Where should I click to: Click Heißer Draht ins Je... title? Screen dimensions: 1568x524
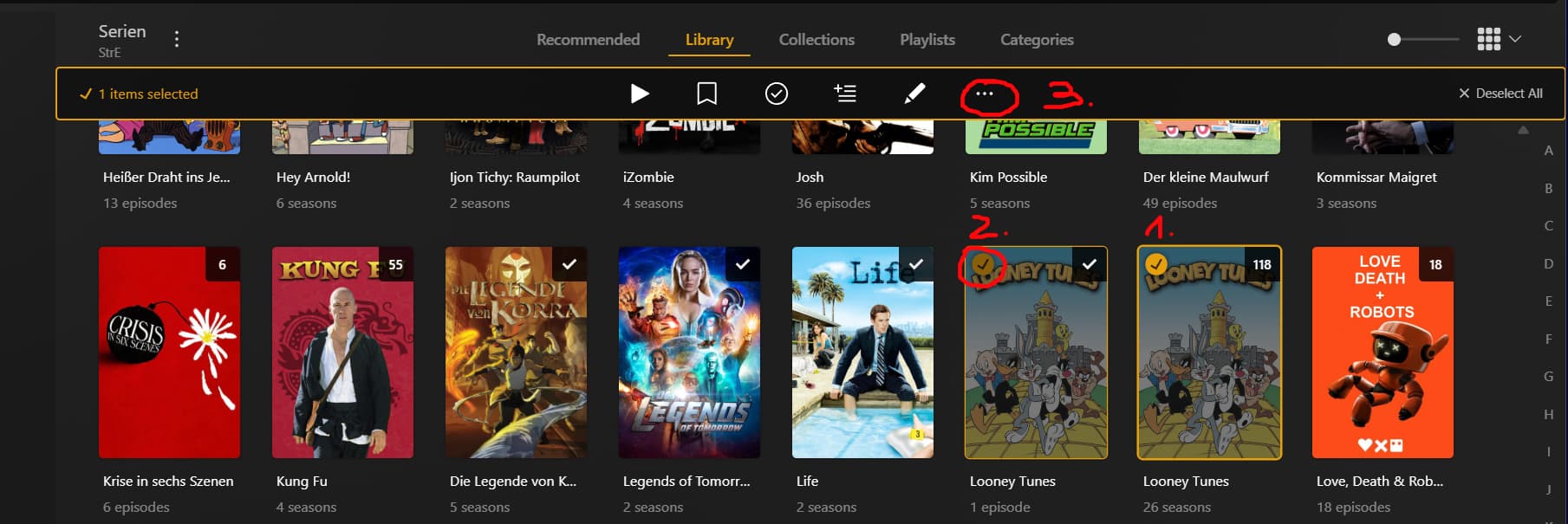166,177
